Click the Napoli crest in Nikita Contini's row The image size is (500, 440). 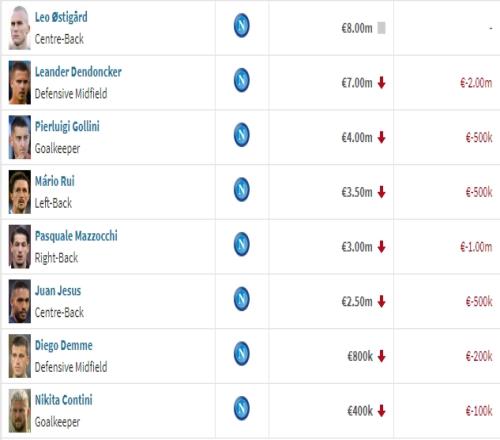(242, 408)
